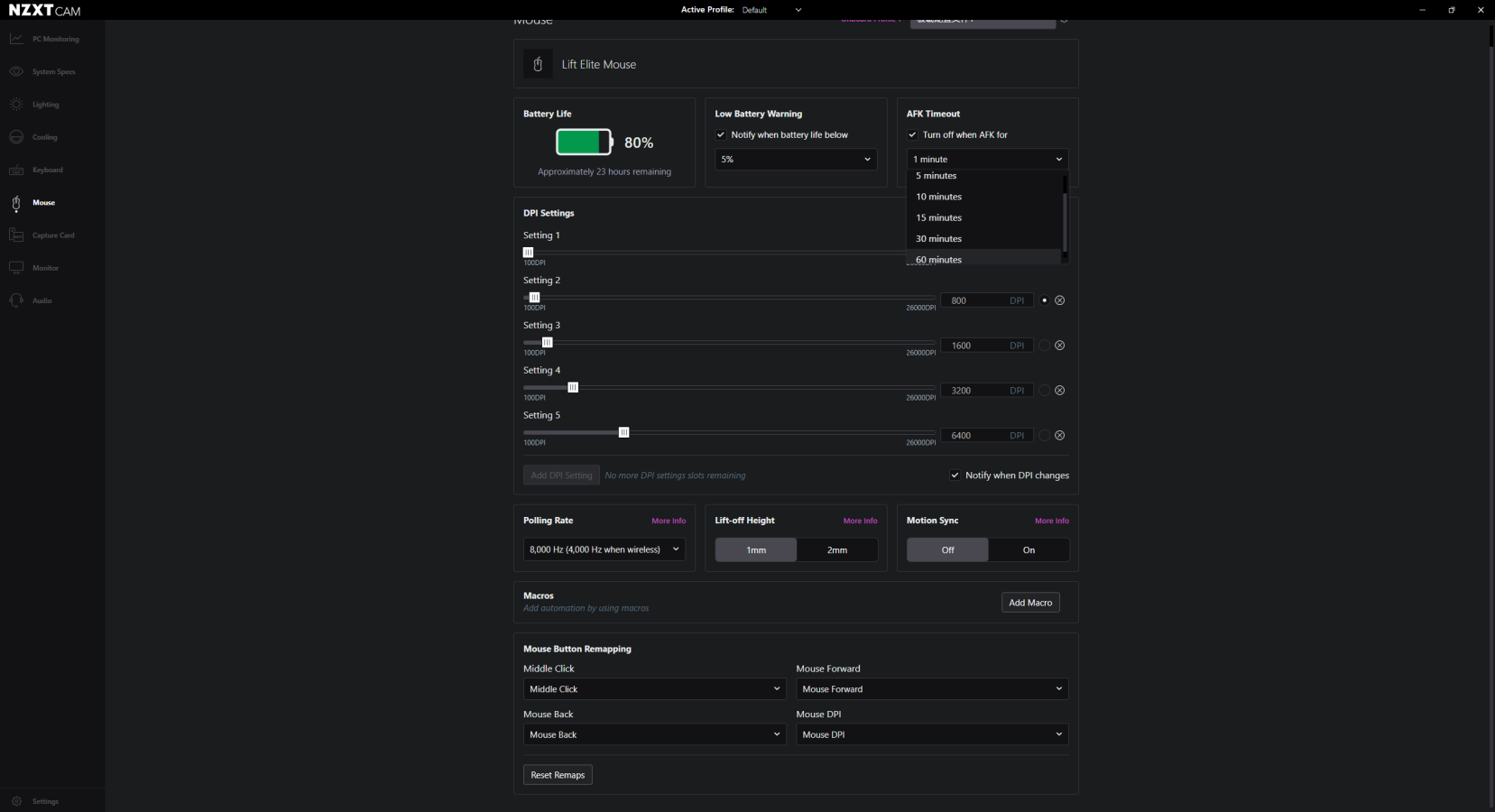The height and width of the screenshot is (812, 1495).
Task: Select the Mouse sidebar icon
Action: [16, 203]
